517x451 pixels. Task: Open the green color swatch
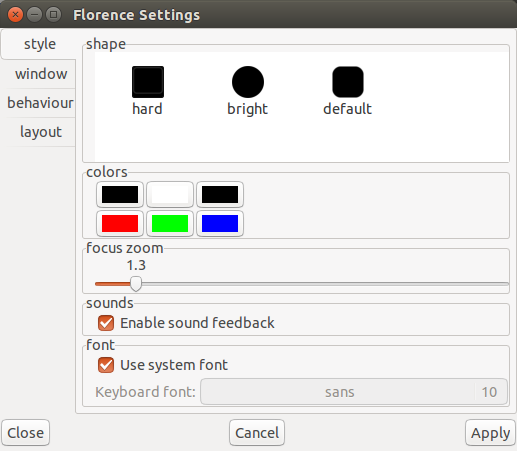tap(170, 223)
